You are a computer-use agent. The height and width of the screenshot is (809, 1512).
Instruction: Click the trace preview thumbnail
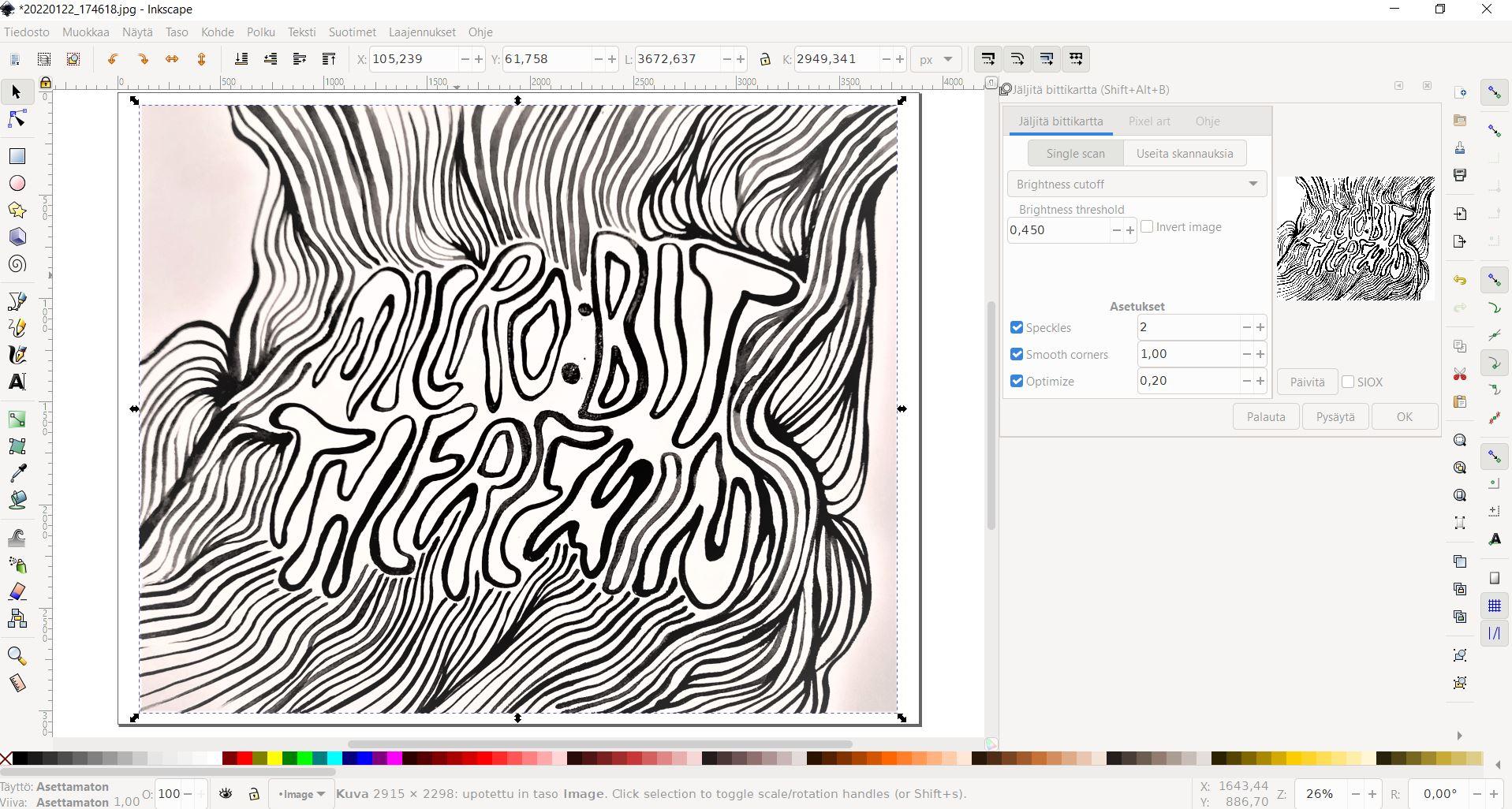tap(1355, 238)
